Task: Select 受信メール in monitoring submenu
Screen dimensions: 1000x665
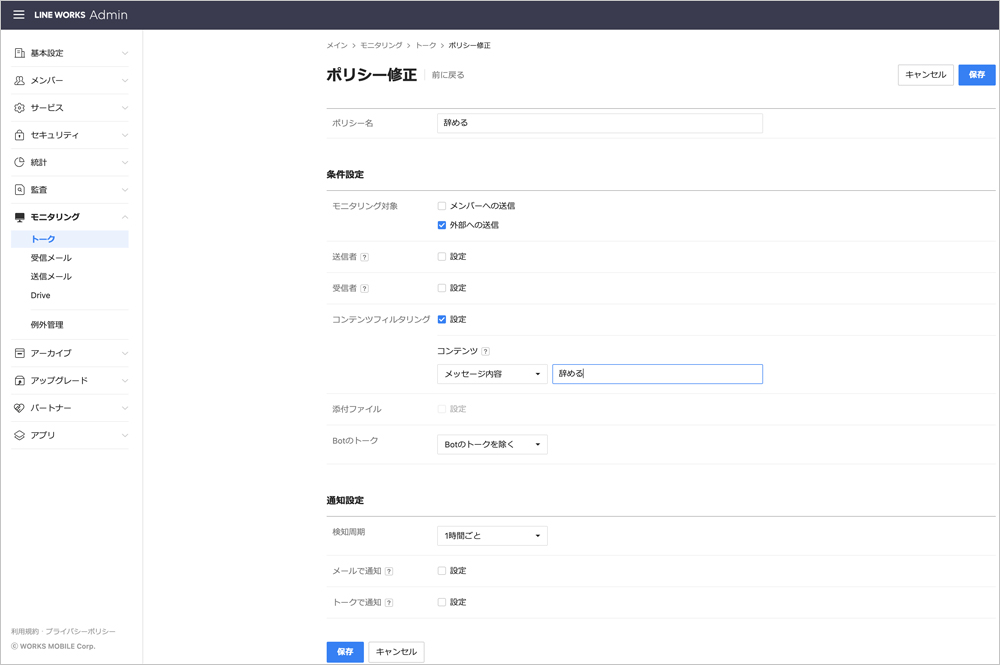Action: coord(51,258)
